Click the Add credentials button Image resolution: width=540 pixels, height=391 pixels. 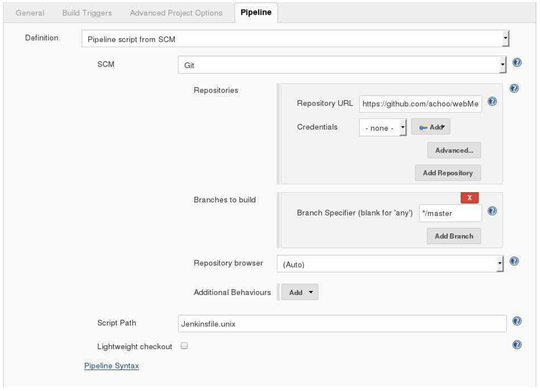coord(431,127)
